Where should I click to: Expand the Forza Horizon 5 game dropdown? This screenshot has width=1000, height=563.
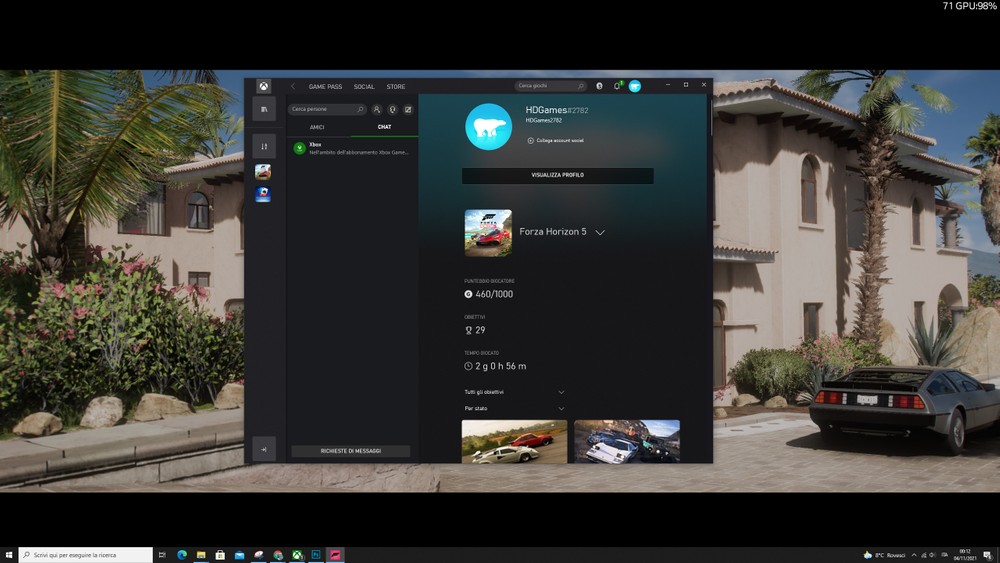(x=599, y=233)
